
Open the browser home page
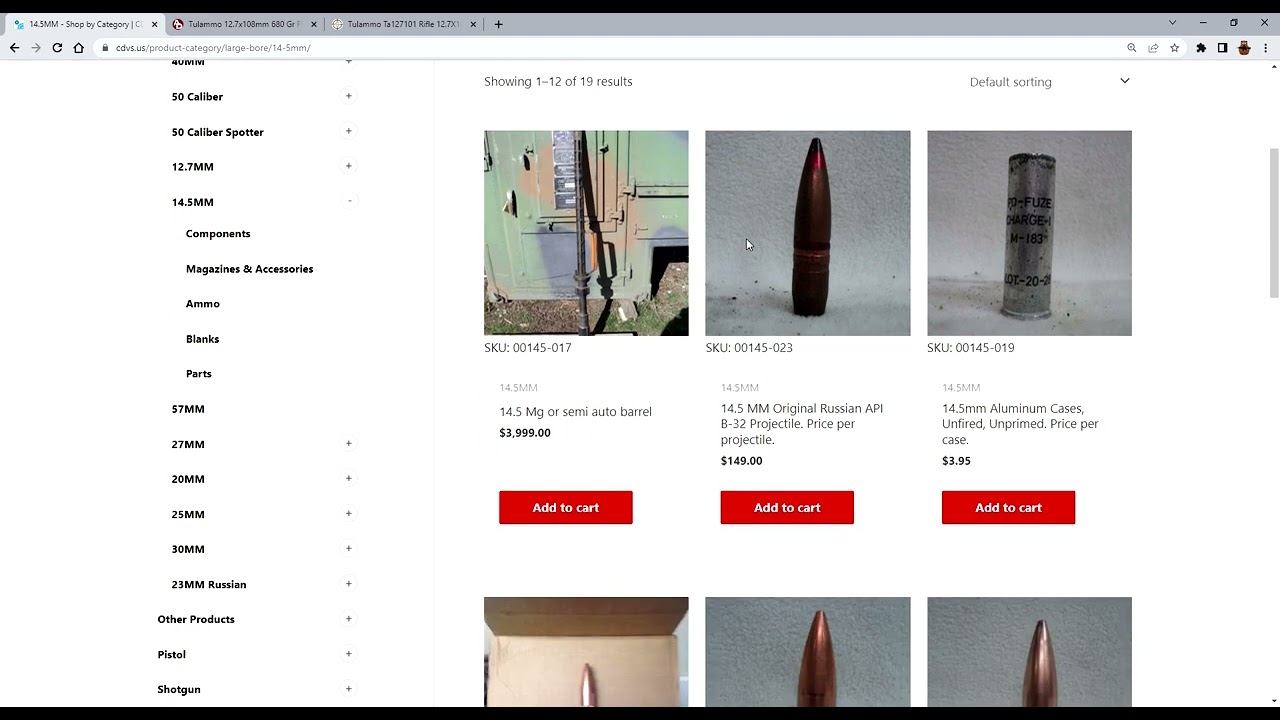[79, 48]
